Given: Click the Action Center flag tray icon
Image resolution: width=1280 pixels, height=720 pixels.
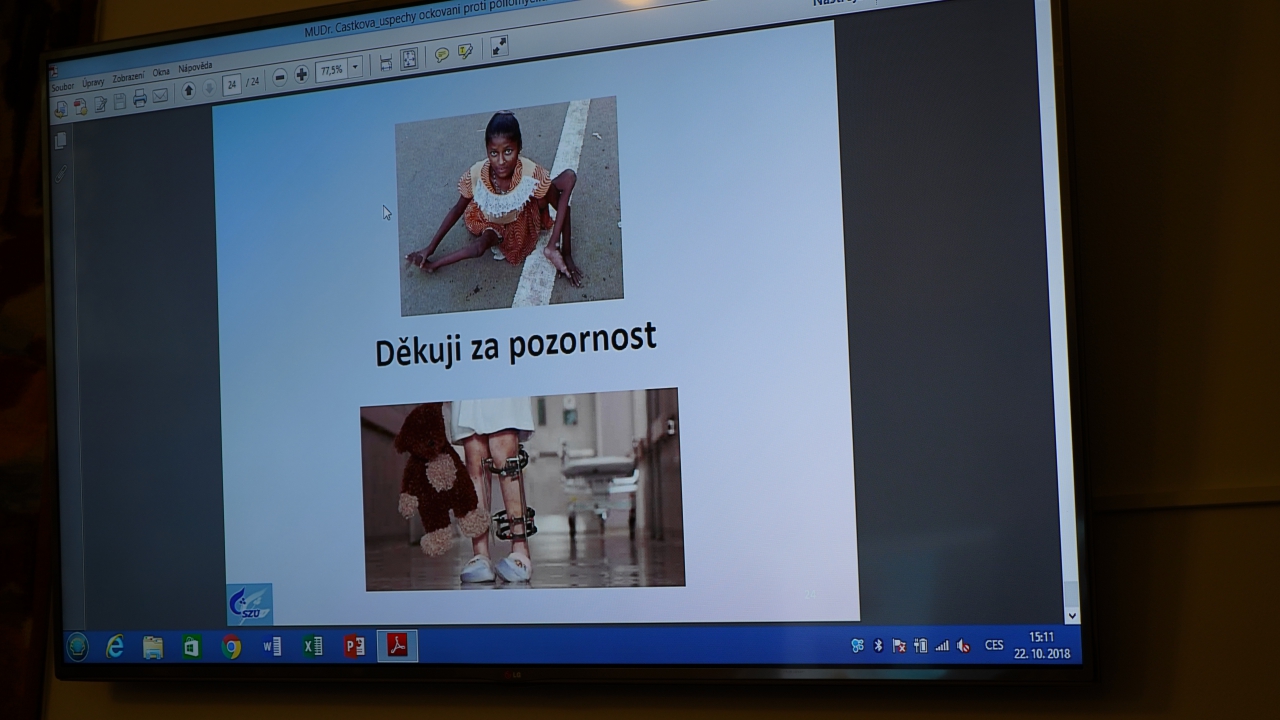Looking at the screenshot, I should point(899,645).
